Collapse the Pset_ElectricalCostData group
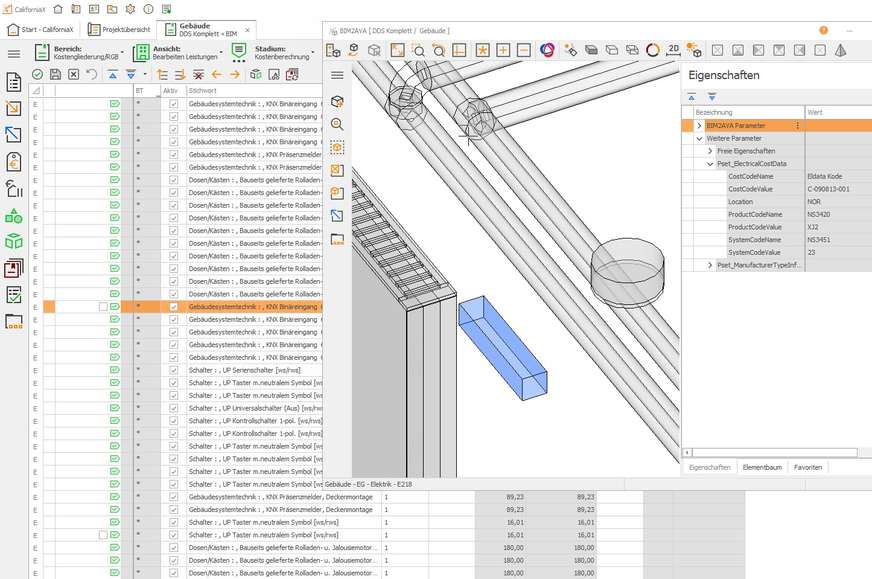The image size is (872, 579). tap(710, 163)
